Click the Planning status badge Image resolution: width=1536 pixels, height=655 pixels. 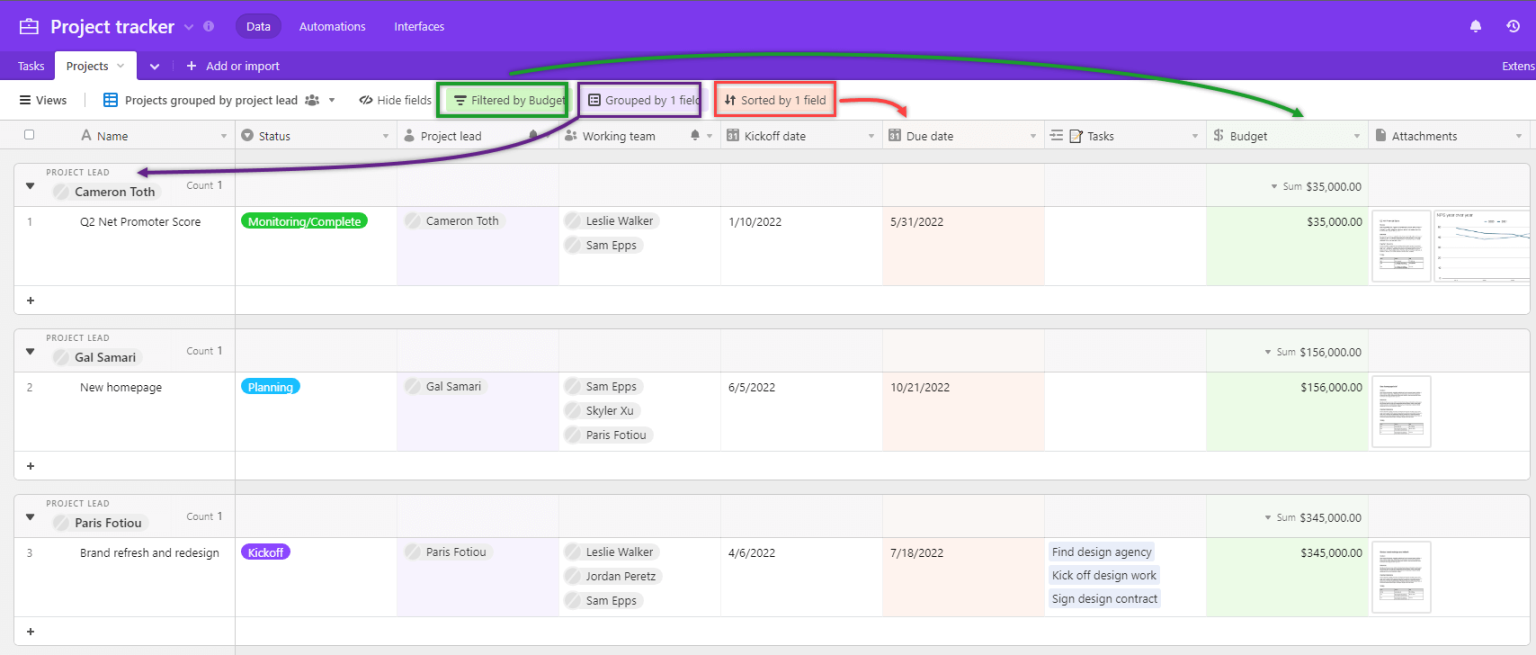[270, 386]
